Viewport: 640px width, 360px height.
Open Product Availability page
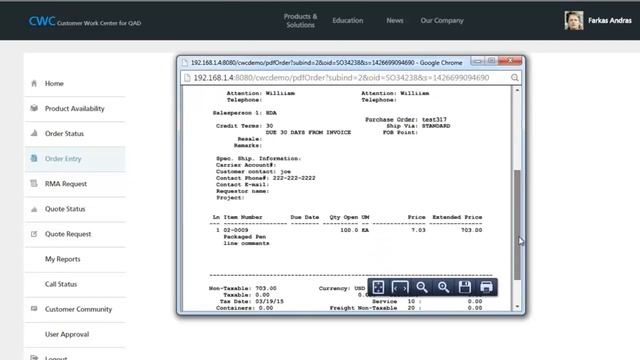pyautogui.click(x=75, y=109)
